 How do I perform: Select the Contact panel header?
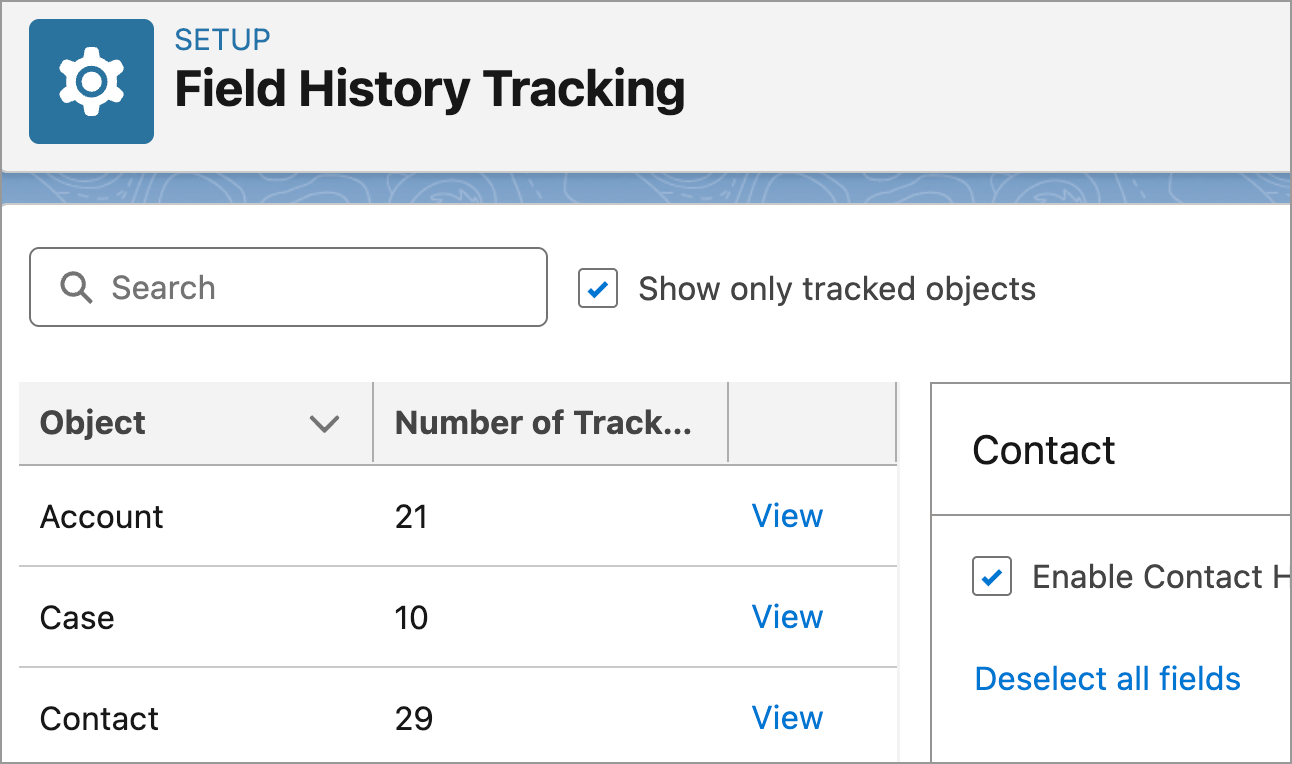coord(1044,451)
